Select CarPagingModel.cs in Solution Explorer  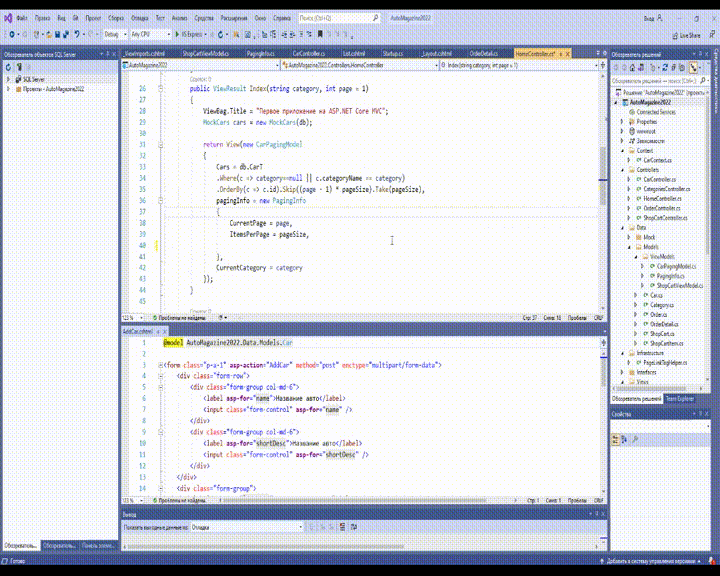point(676,266)
